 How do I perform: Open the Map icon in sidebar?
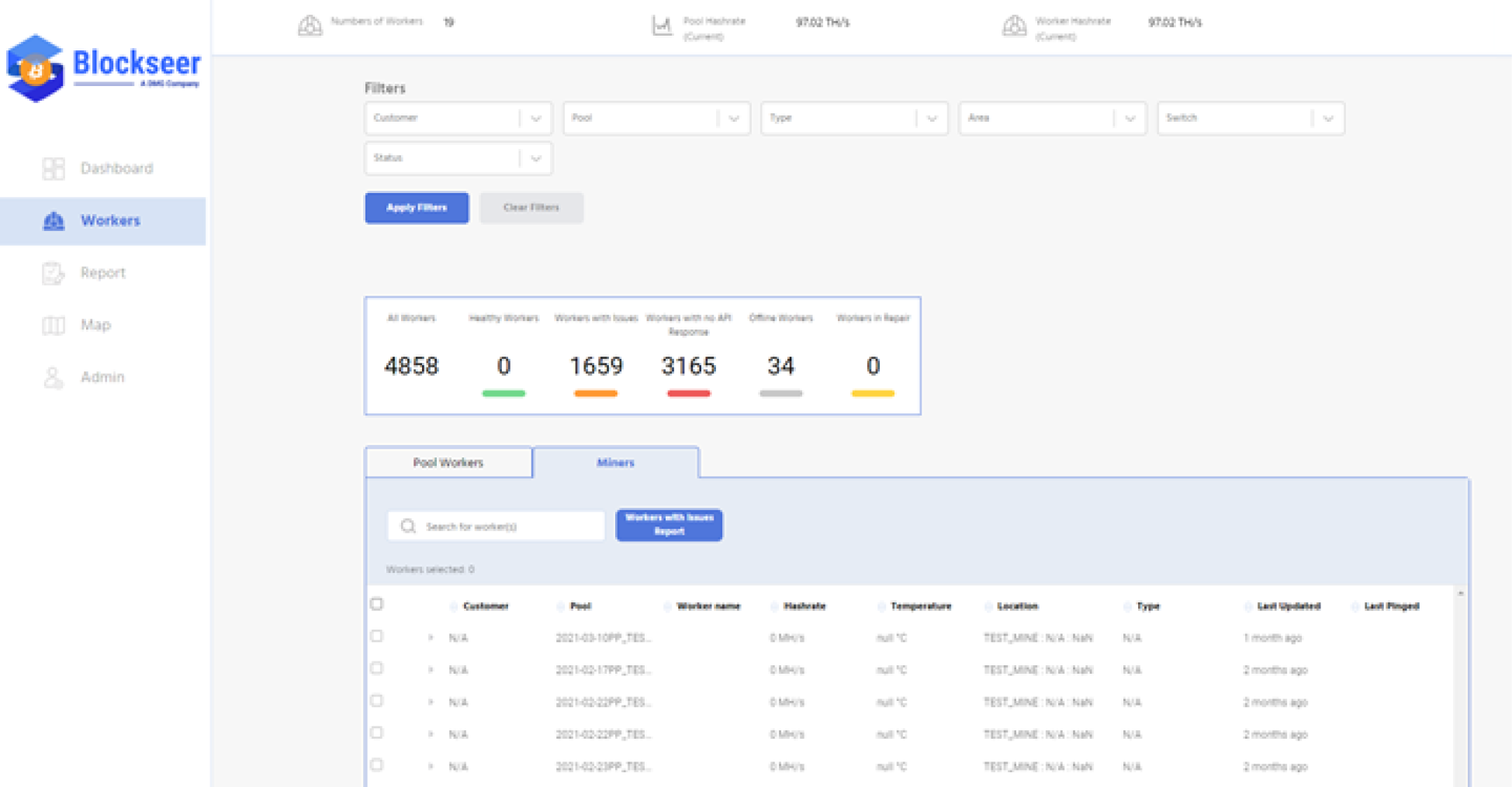pyautogui.click(x=54, y=325)
